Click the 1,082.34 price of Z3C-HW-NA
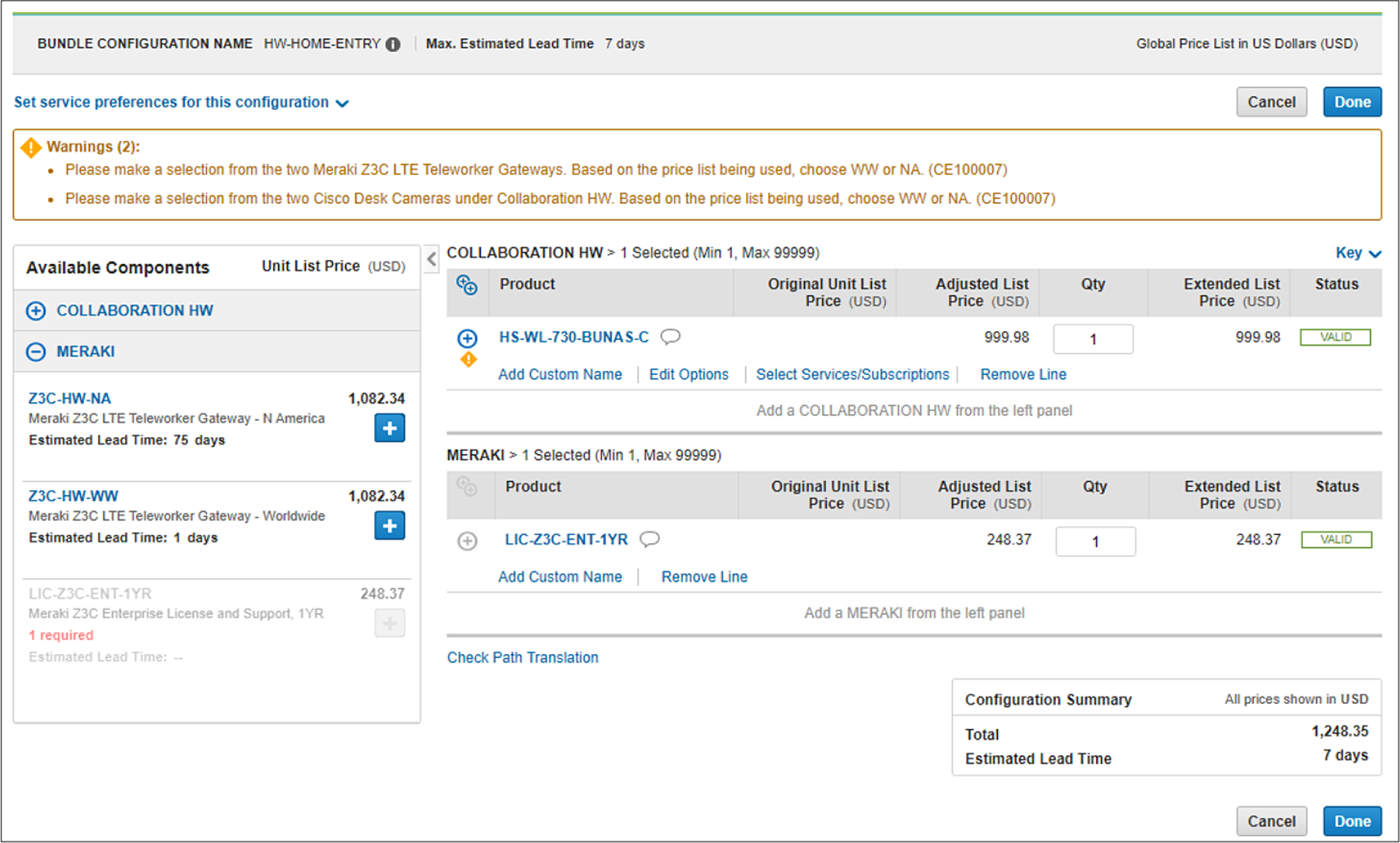 (376, 398)
